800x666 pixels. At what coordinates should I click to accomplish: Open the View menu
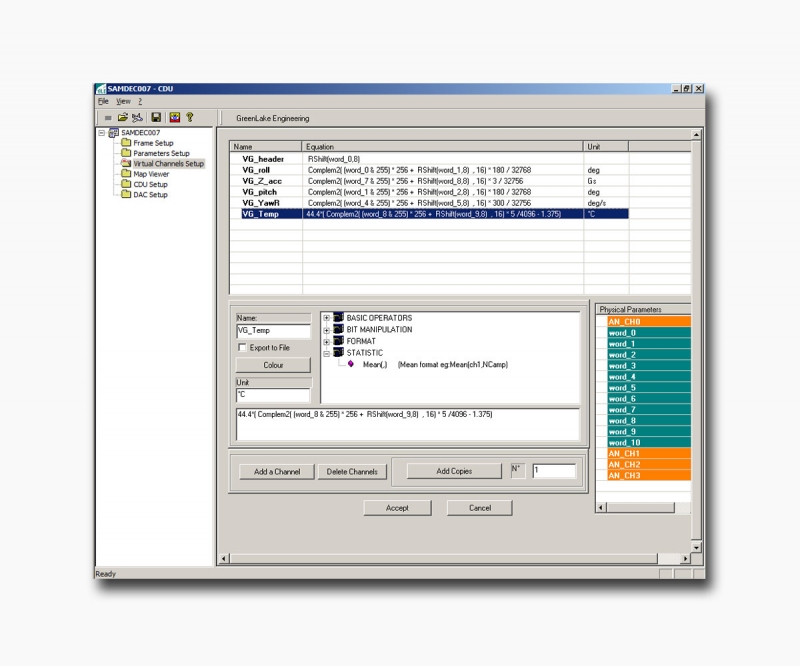pos(123,101)
